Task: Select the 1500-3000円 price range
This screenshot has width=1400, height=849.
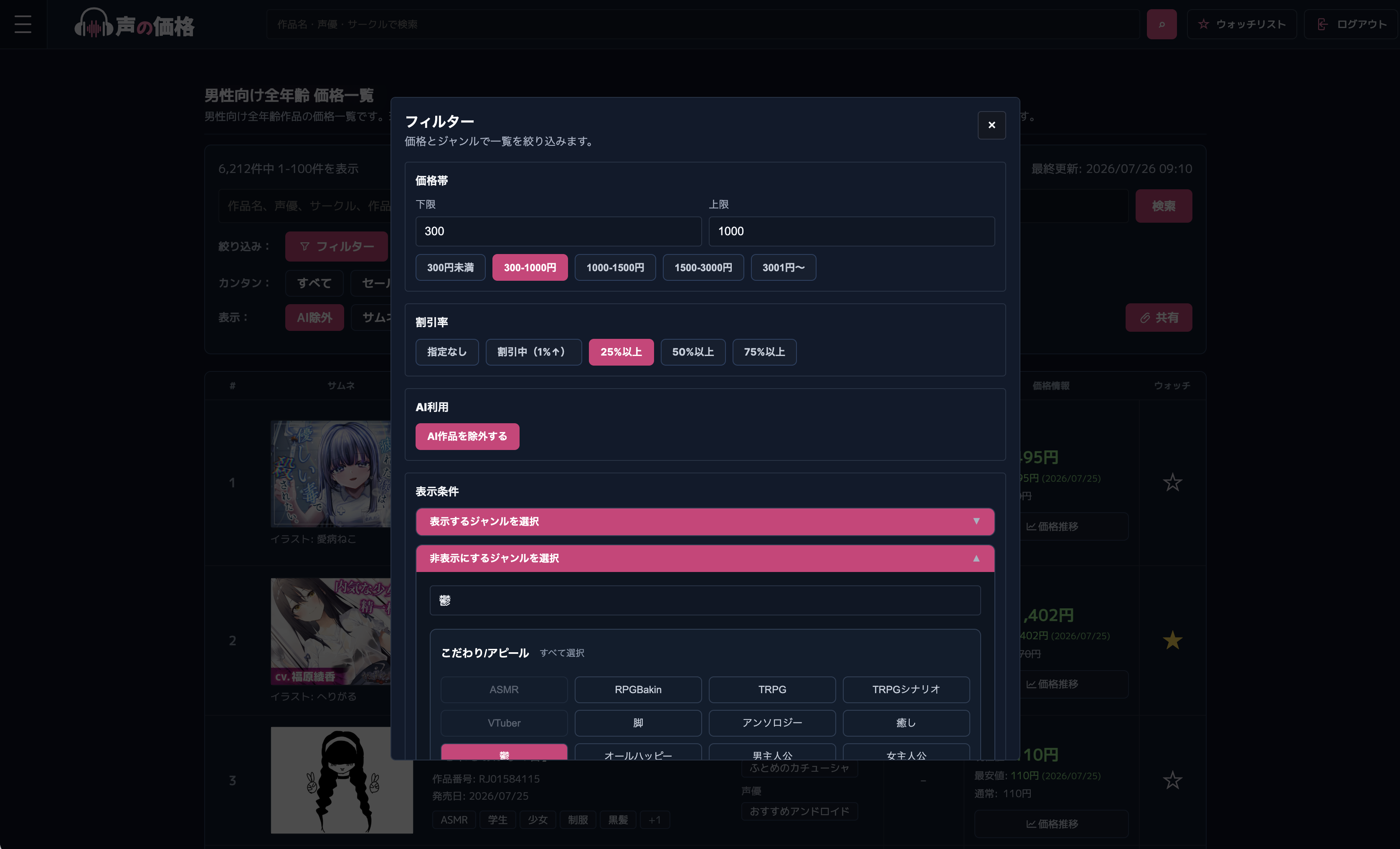Action: tap(703, 267)
